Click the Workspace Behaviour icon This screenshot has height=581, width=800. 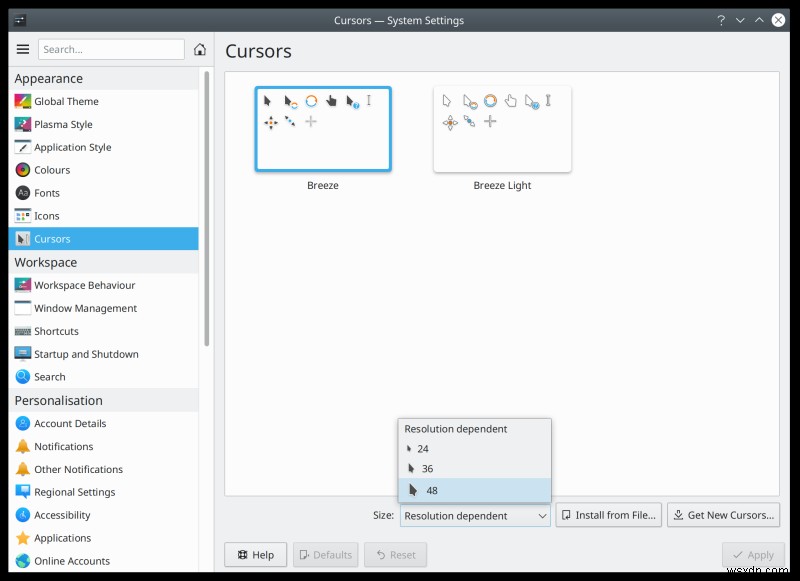point(23,285)
